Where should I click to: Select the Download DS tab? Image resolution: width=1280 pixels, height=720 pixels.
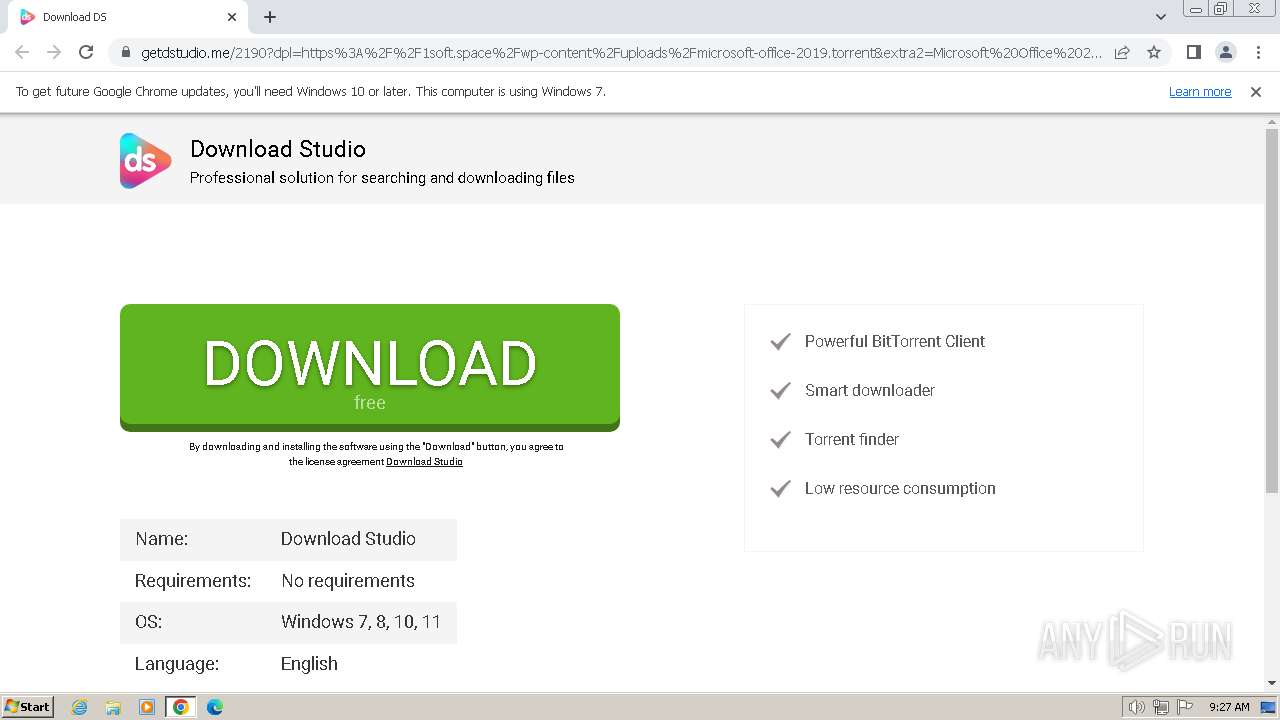tap(128, 17)
